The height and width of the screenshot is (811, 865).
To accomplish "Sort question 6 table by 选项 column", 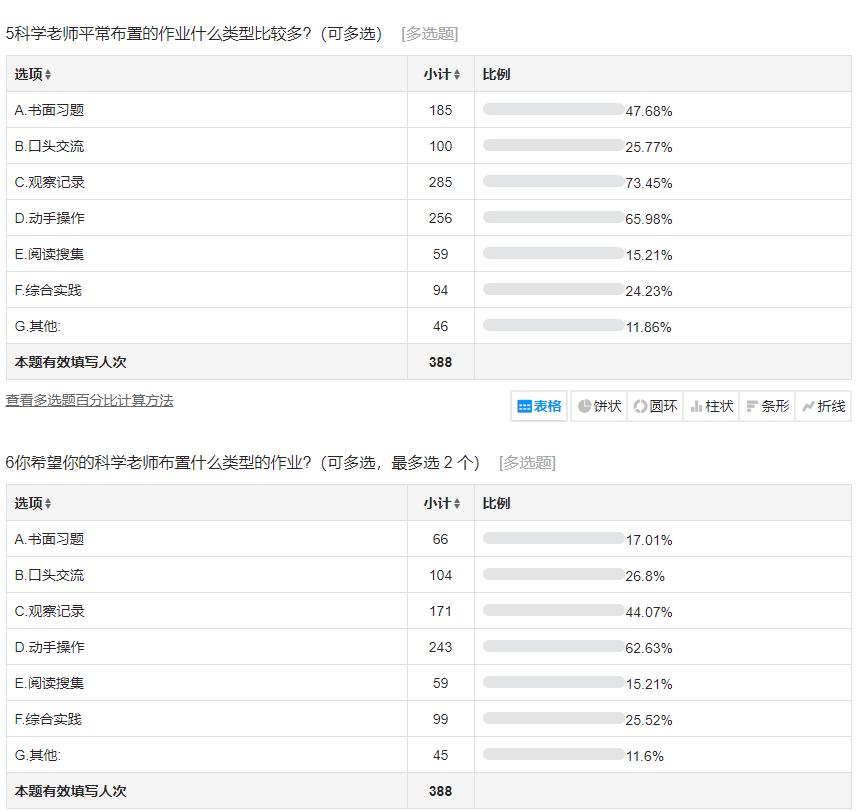I will [33, 503].
